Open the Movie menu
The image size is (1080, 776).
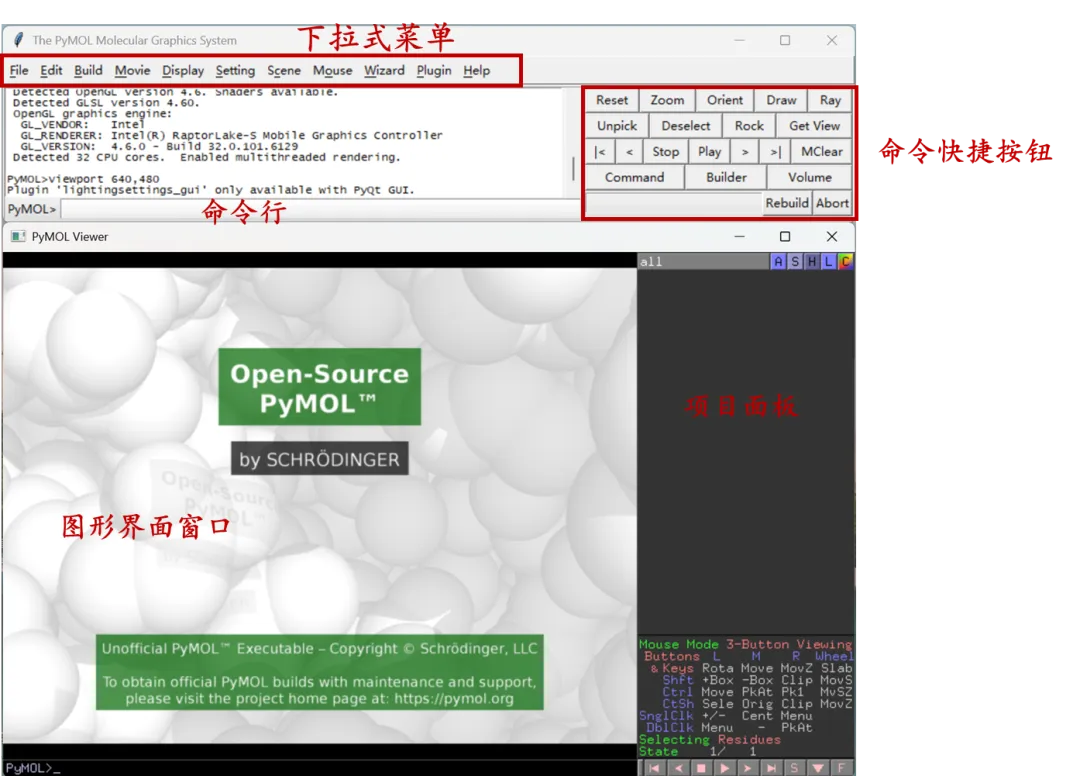(x=132, y=70)
